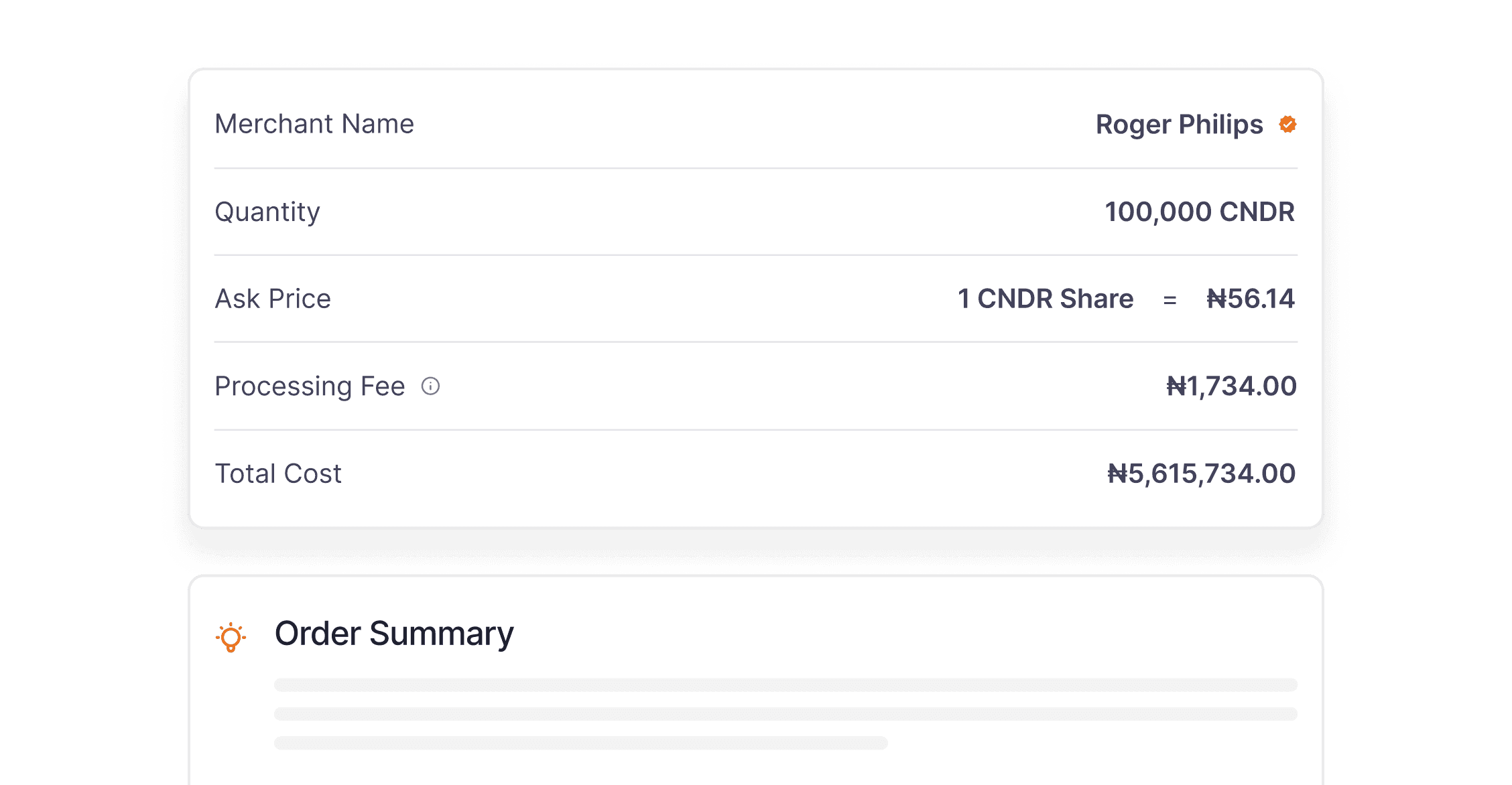This screenshot has width=1512, height=785.
Task: Select the 100,000 CNDR quantity value
Action: (x=1200, y=212)
